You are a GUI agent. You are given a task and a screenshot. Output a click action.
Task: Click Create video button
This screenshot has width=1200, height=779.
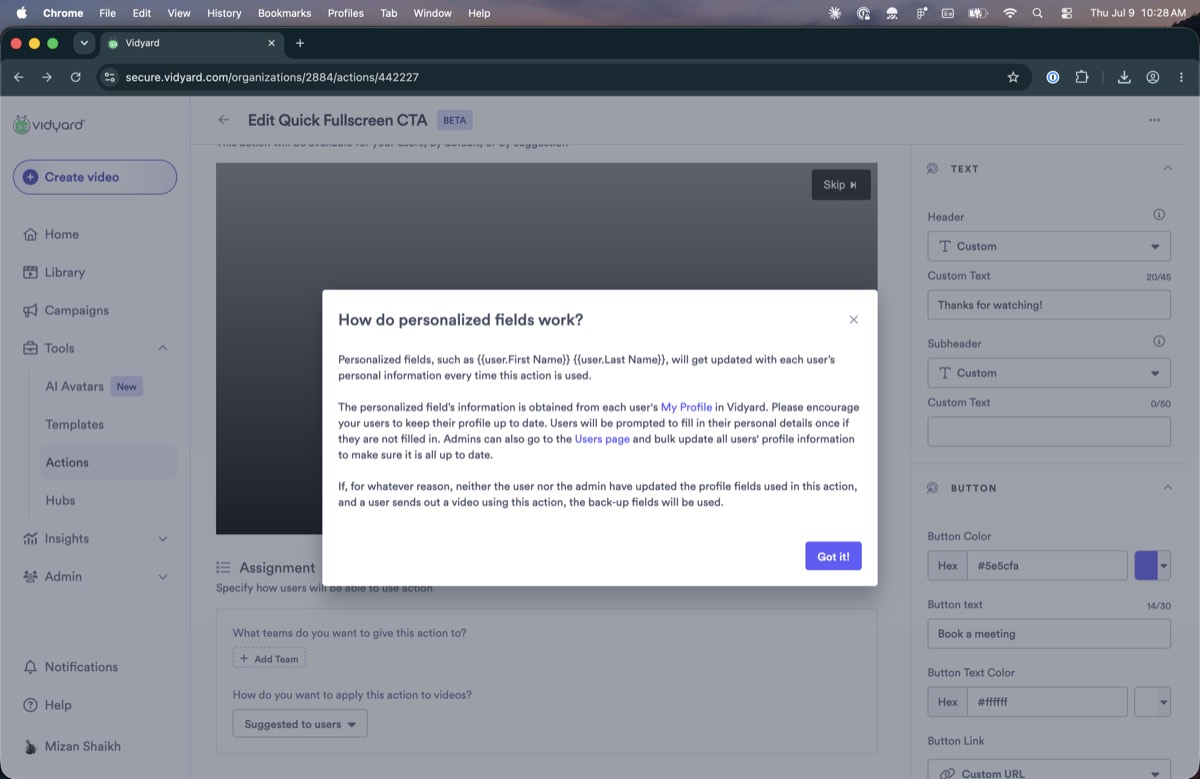95,177
